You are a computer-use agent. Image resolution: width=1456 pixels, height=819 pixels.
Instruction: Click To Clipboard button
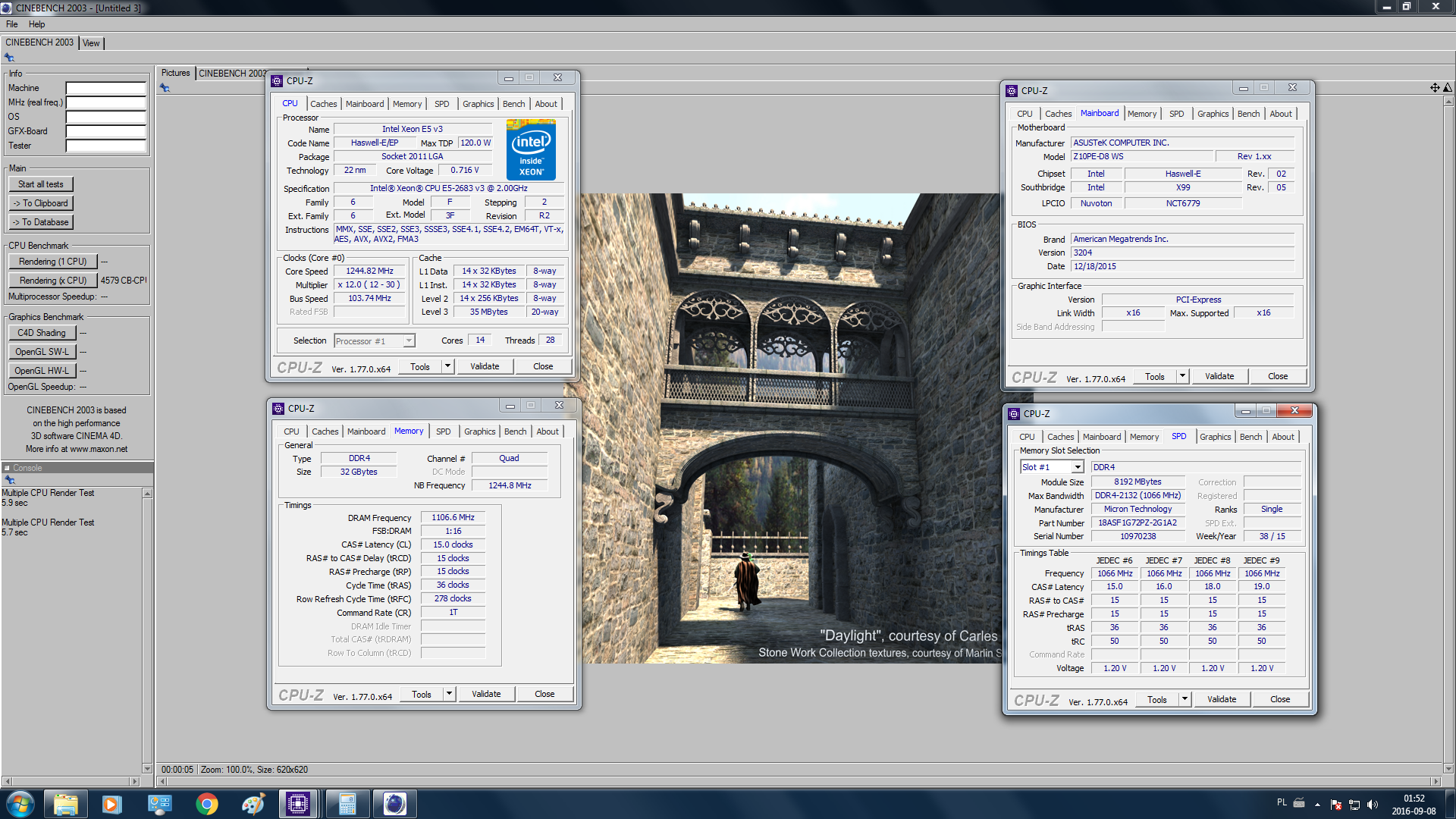point(41,203)
